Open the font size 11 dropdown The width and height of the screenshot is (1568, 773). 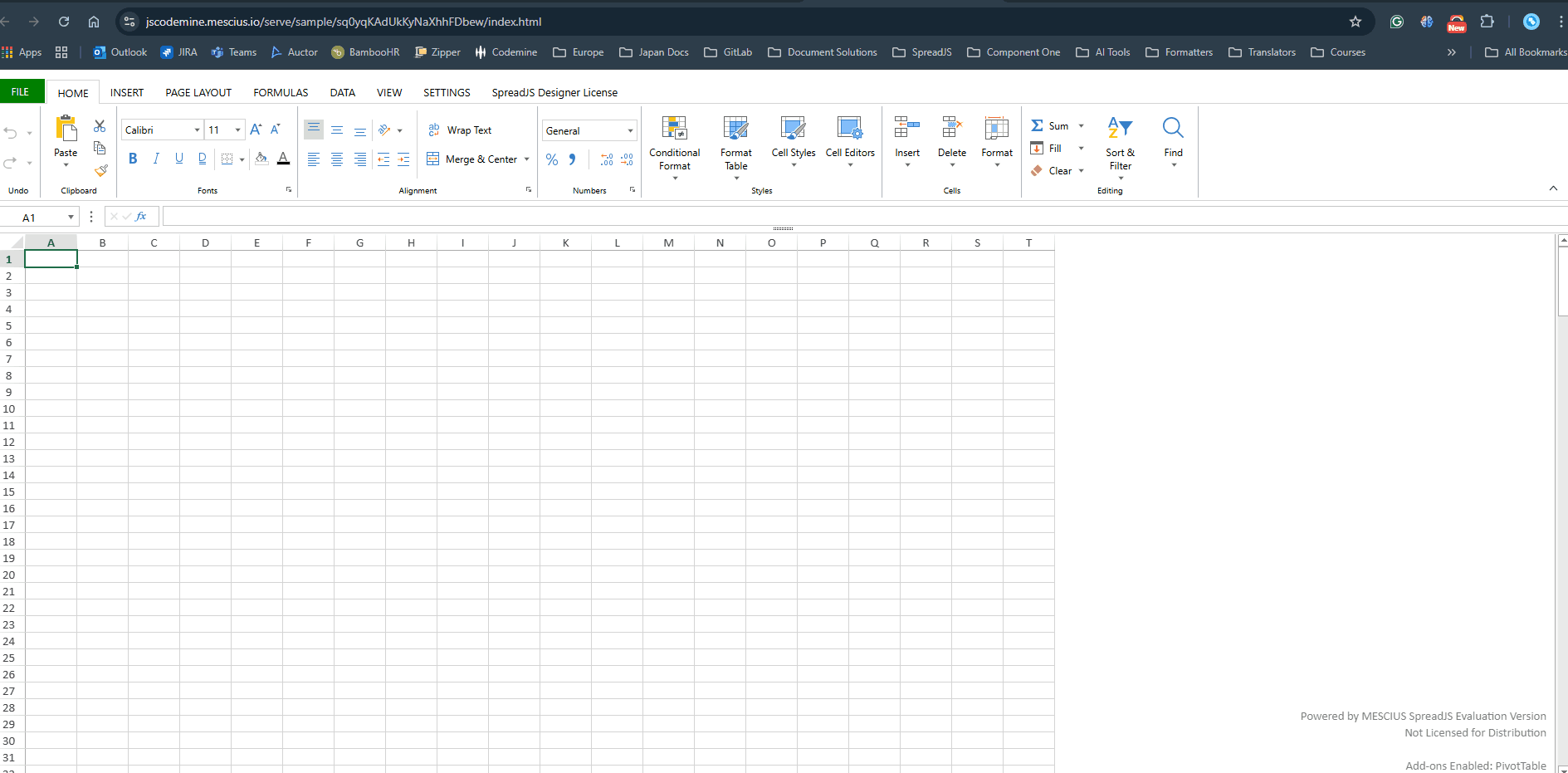pyautogui.click(x=237, y=130)
